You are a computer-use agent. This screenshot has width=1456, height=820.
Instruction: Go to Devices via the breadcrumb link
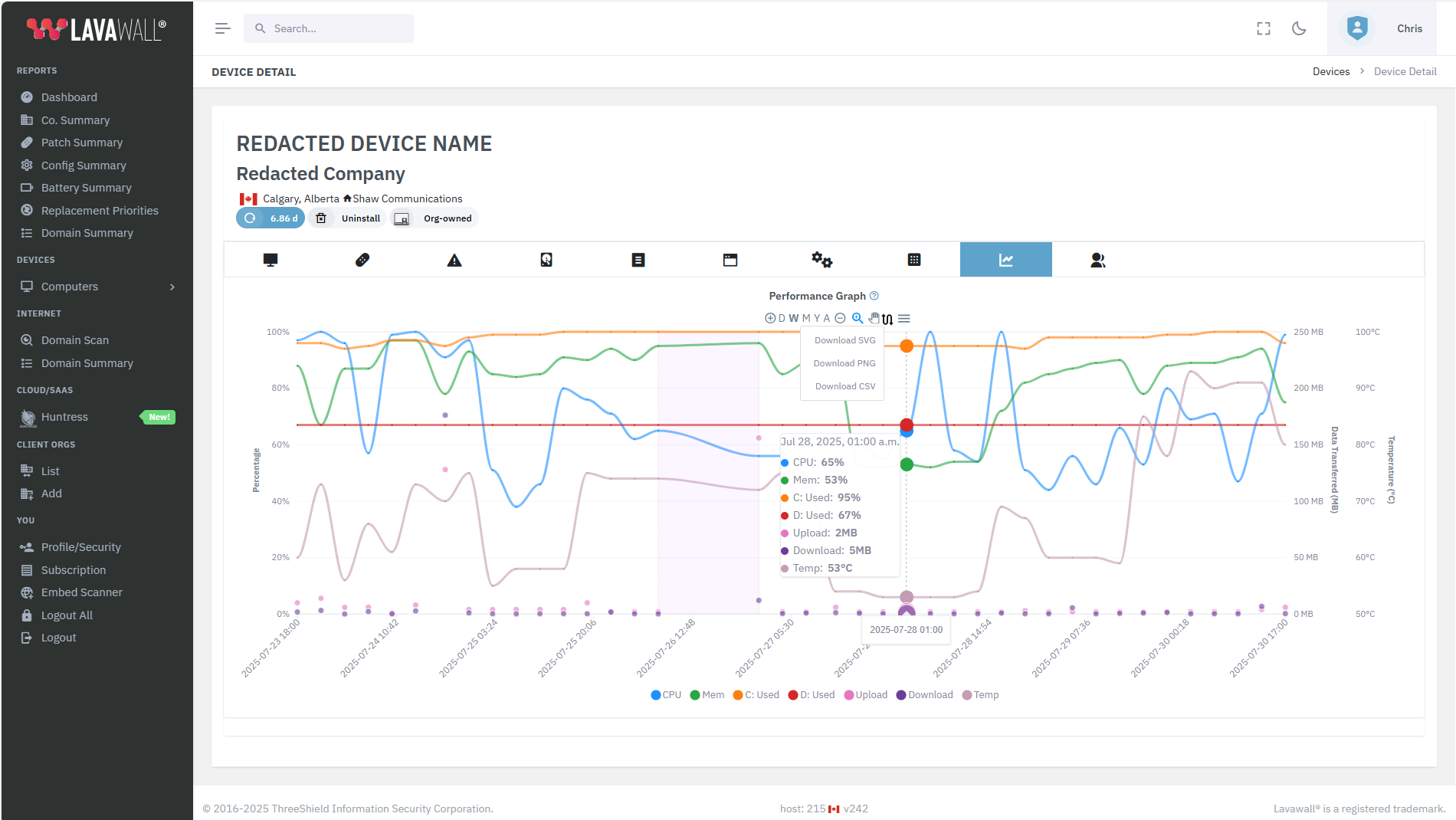(x=1331, y=71)
